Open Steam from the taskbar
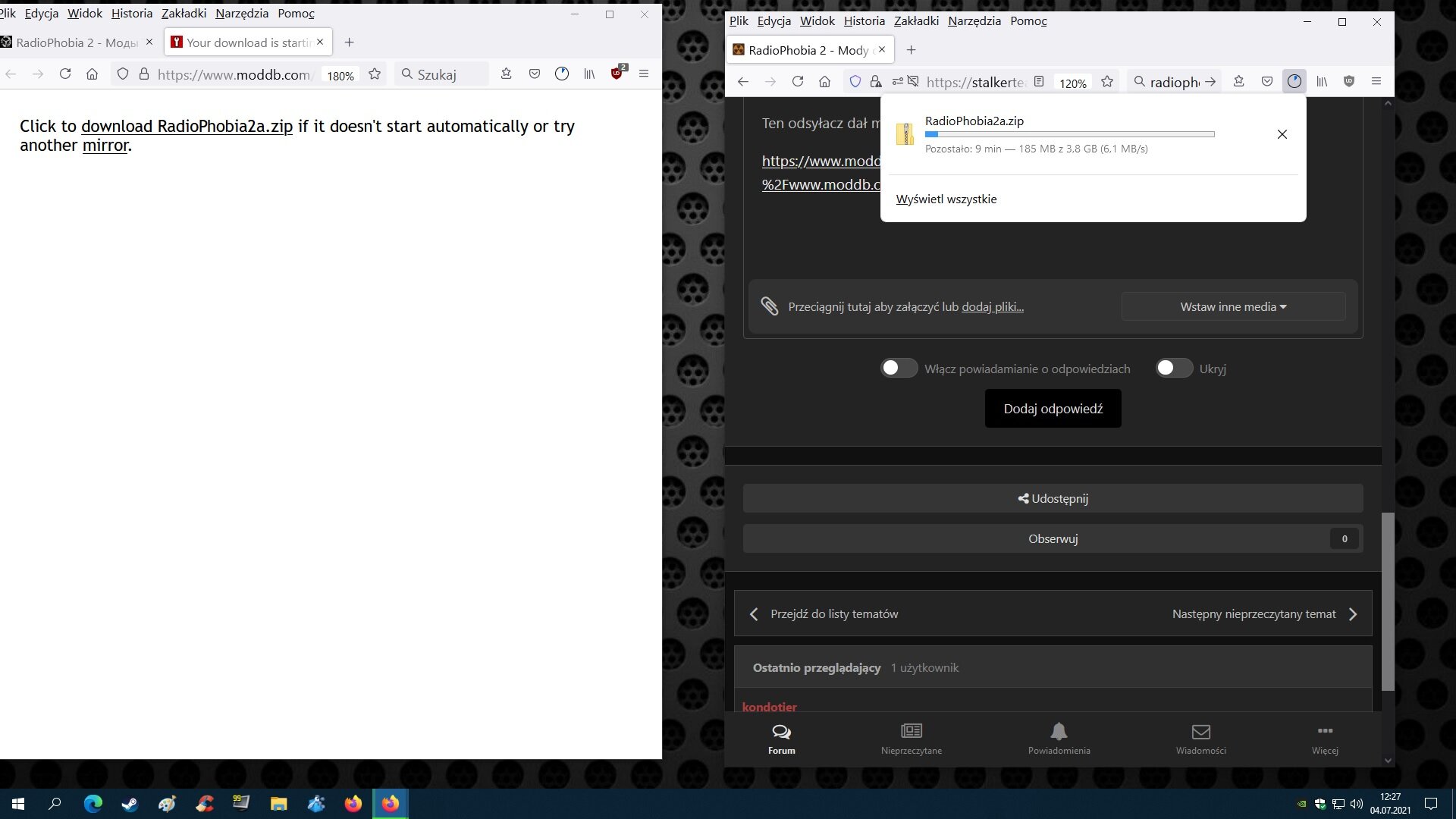The image size is (1456, 819). coord(130,804)
